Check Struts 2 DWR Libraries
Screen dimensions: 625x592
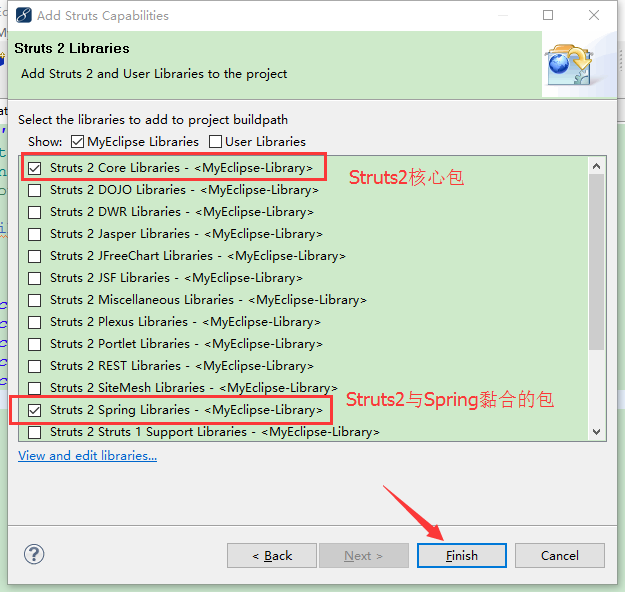pos(35,212)
